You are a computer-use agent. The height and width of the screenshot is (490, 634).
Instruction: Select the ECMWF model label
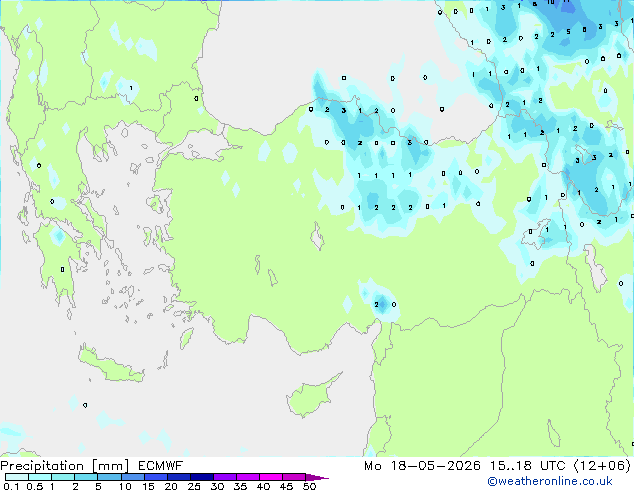point(161,466)
